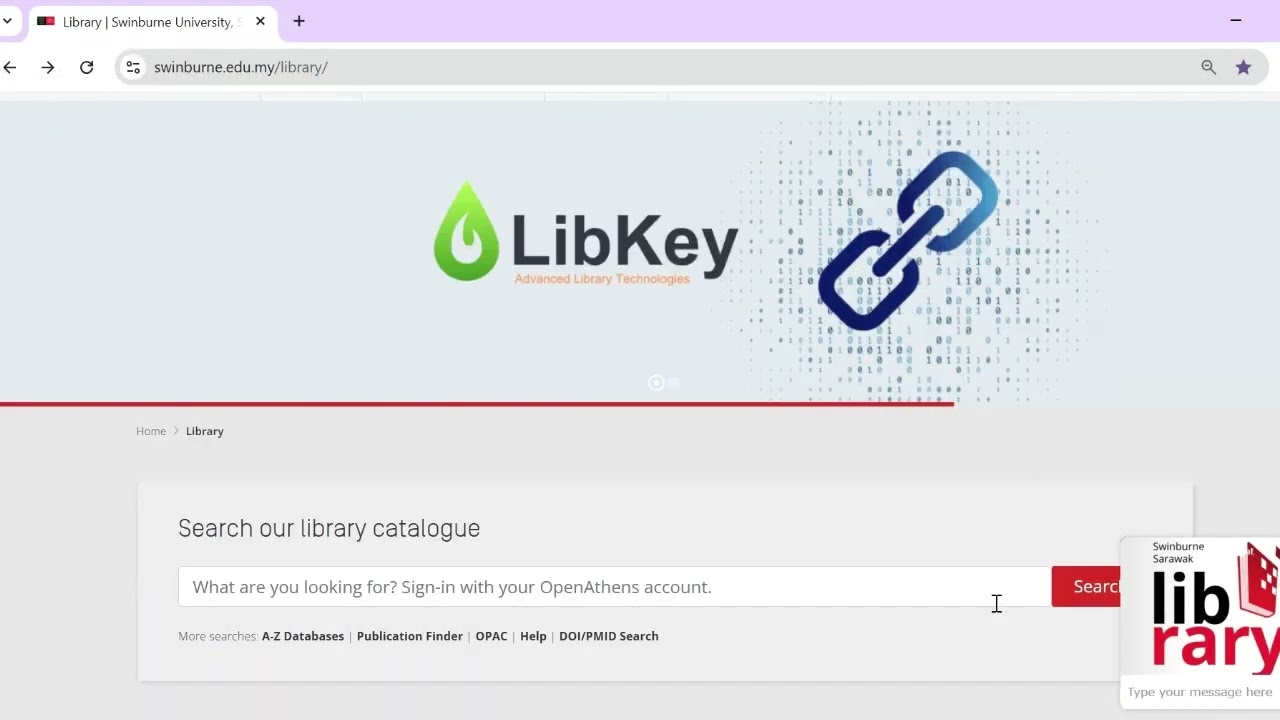Viewport: 1280px width, 720px height.
Task: Open the OPAC link
Action: click(491, 636)
